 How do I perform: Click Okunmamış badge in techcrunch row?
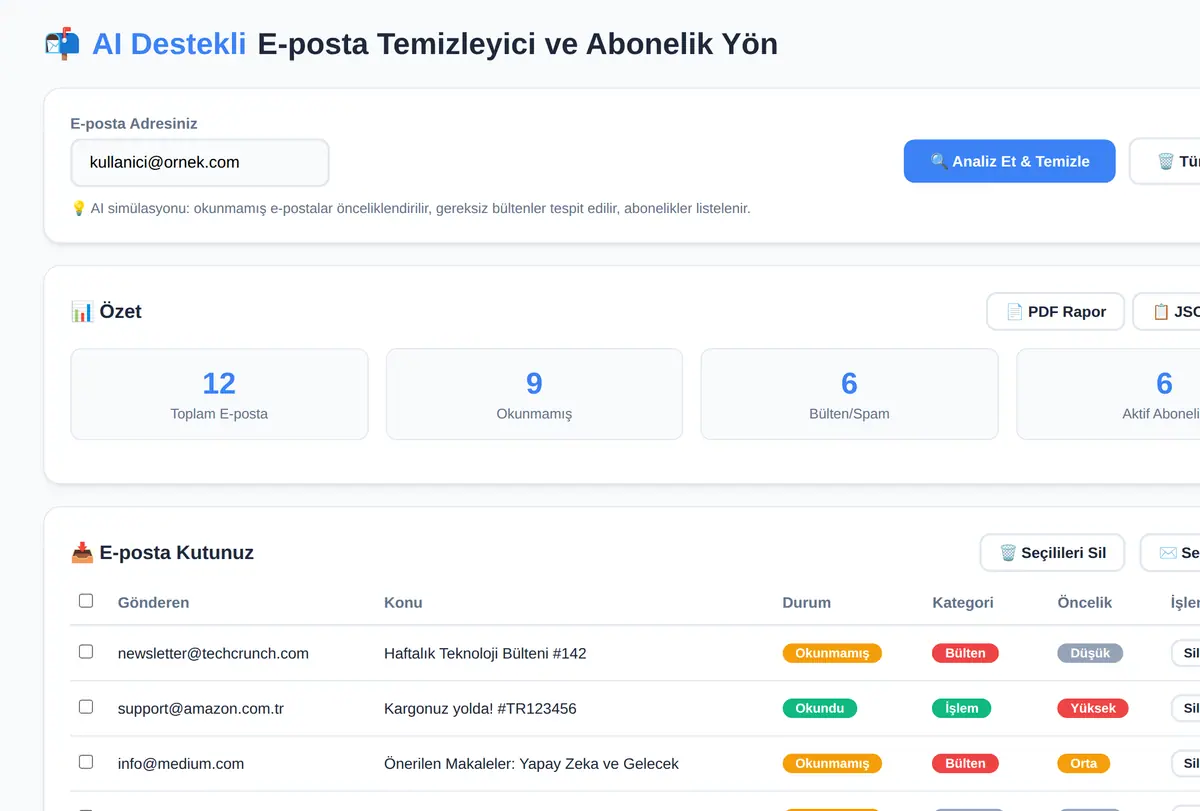click(x=832, y=653)
